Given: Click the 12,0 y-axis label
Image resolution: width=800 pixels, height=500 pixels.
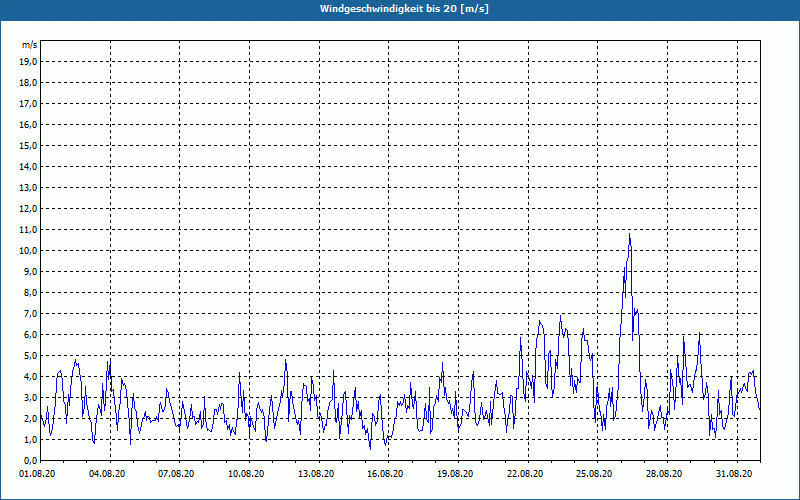Looking at the screenshot, I should coord(28,209).
